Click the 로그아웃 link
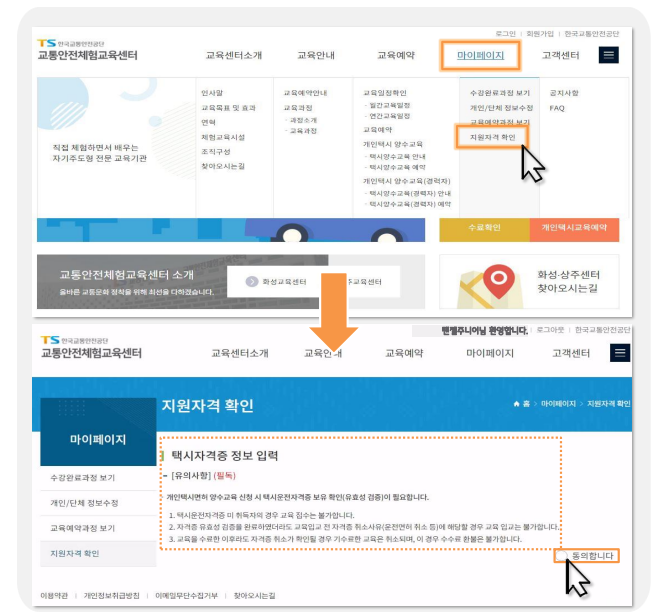Screen dimensions: 664x613 click(x=550, y=330)
